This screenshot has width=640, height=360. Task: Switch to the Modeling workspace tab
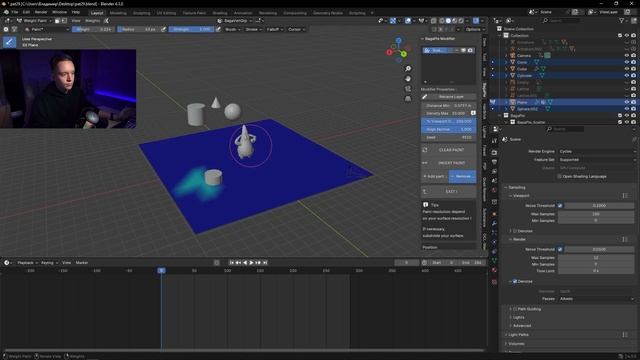[x=118, y=13]
